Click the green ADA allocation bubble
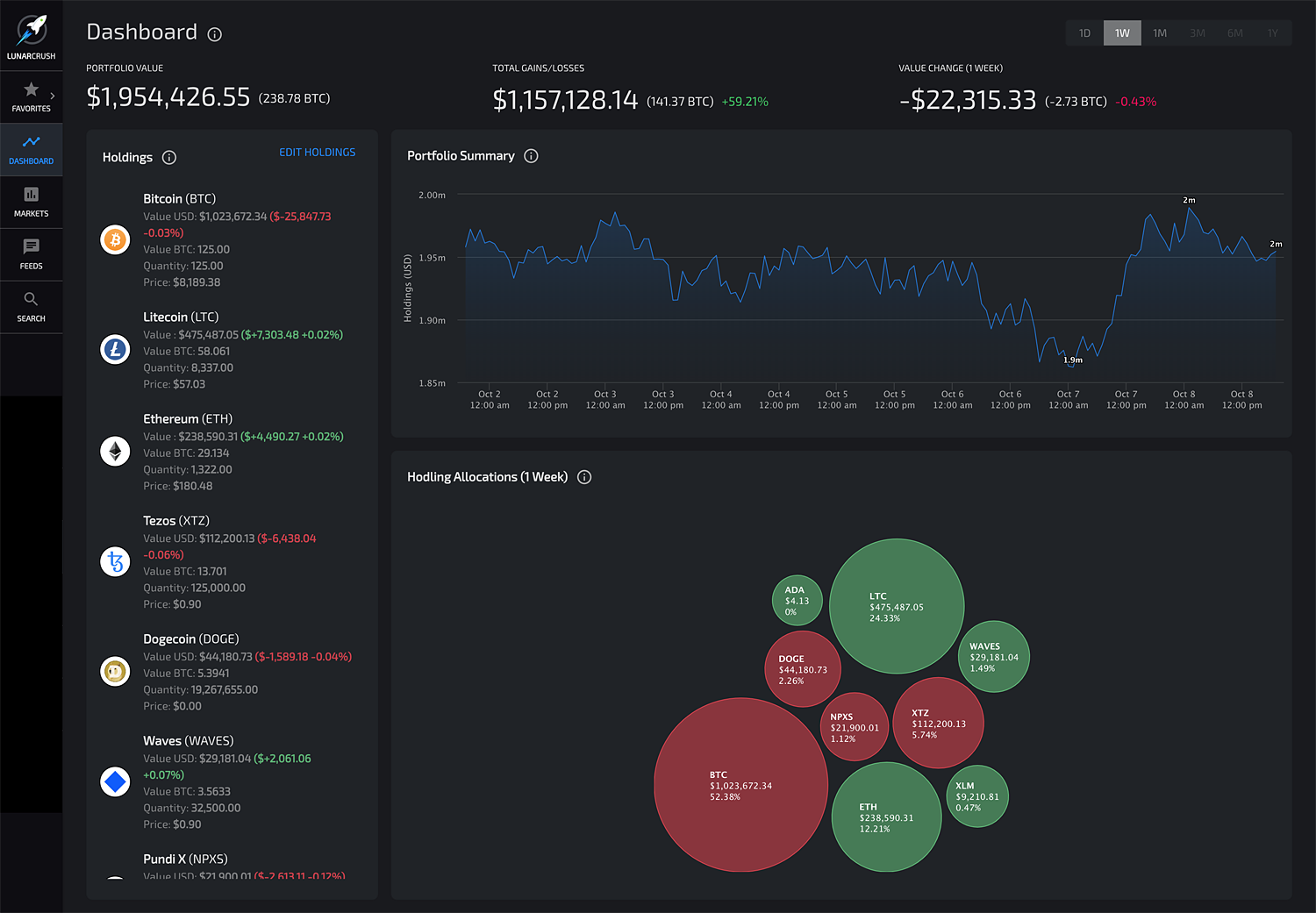Image resolution: width=1316 pixels, height=913 pixels. coord(797,601)
